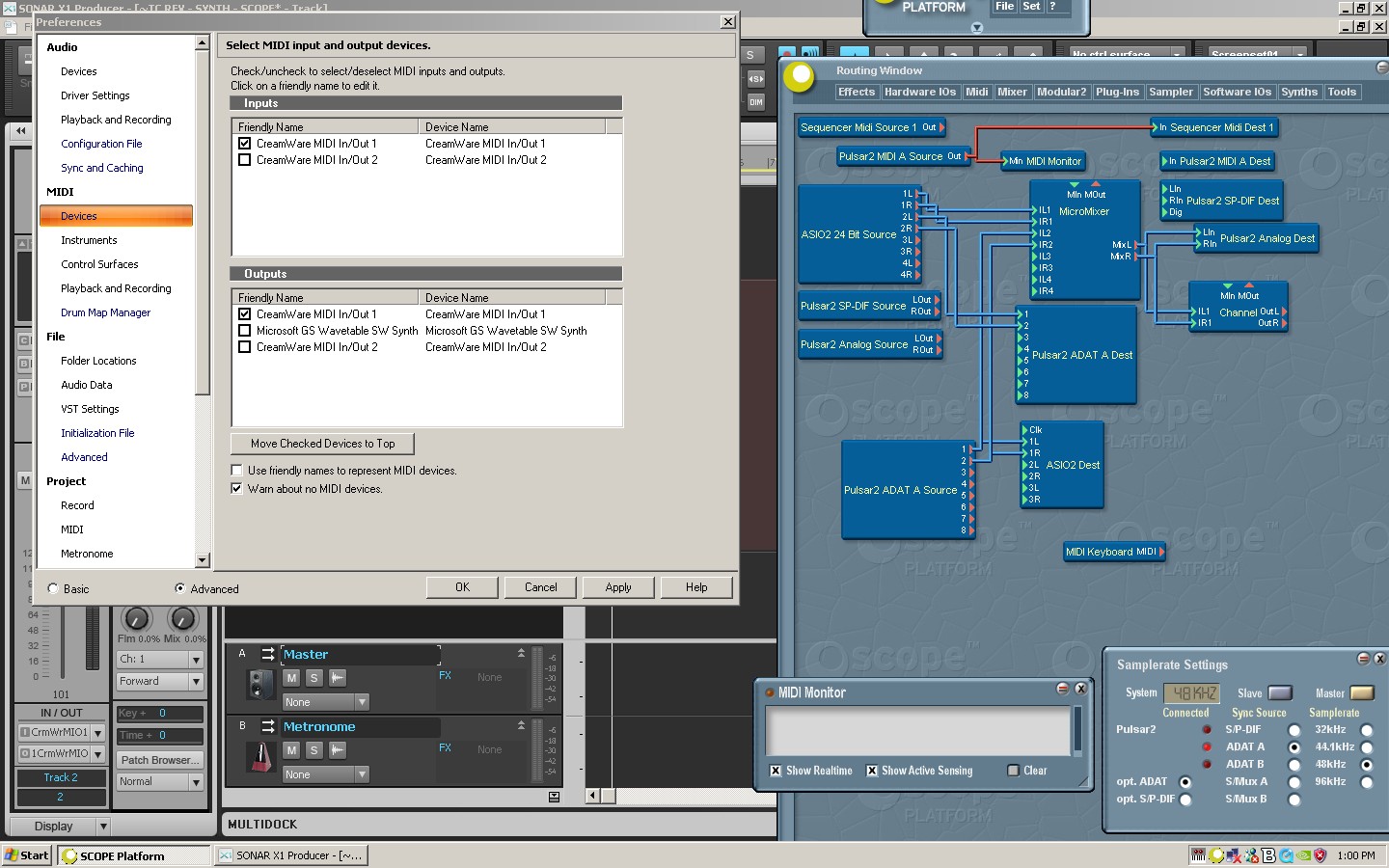Enable friendly names for MIDI devices
The image size is (1389, 868).
pyautogui.click(x=236, y=471)
